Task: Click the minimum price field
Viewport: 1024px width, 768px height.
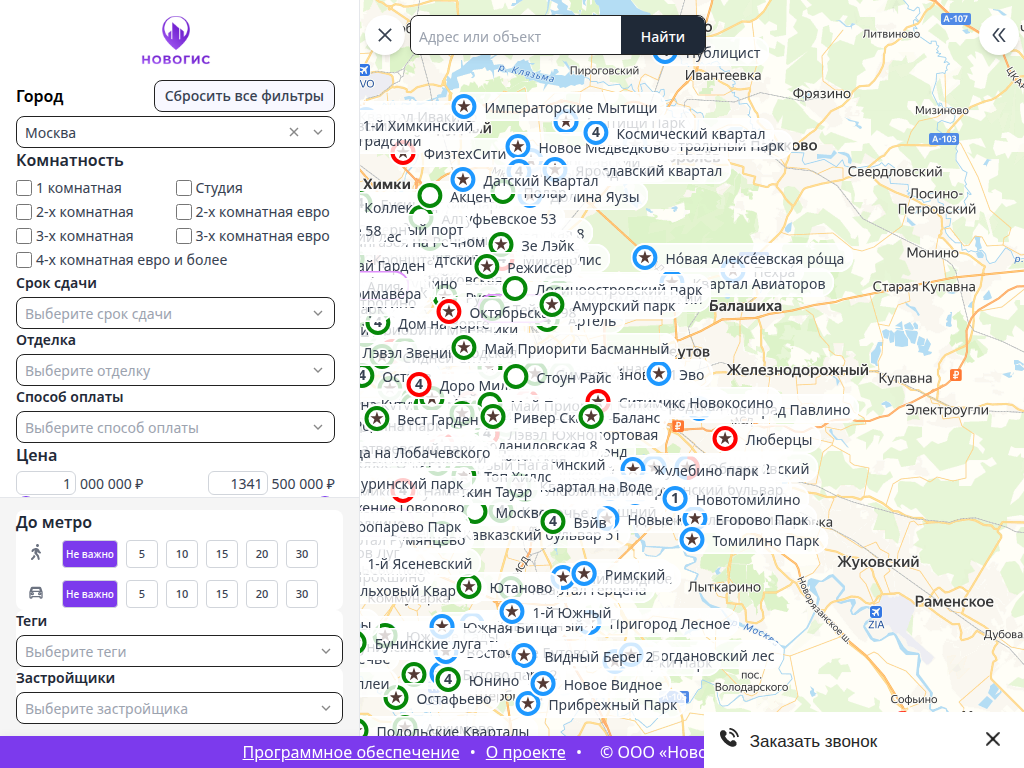Action: pos(46,484)
